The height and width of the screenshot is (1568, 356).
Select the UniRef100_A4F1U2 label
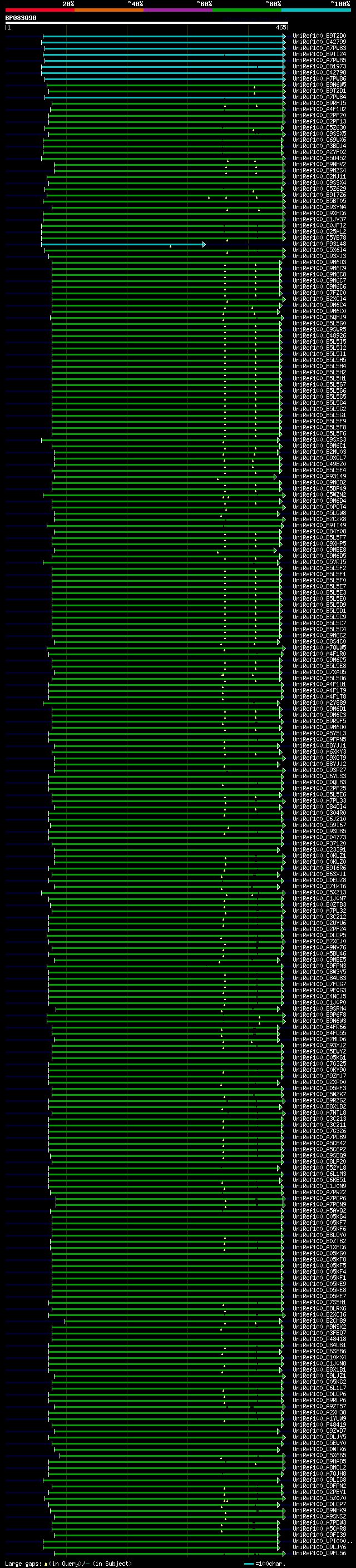pos(319,110)
